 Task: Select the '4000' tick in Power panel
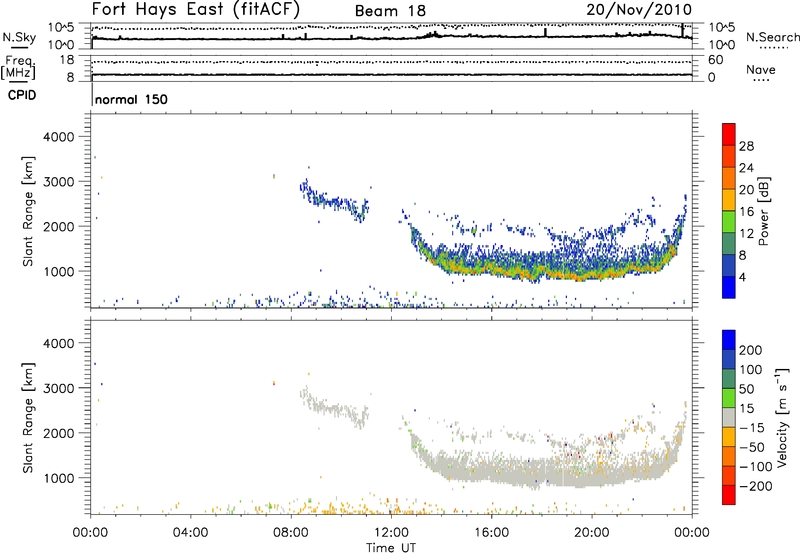[58, 137]
